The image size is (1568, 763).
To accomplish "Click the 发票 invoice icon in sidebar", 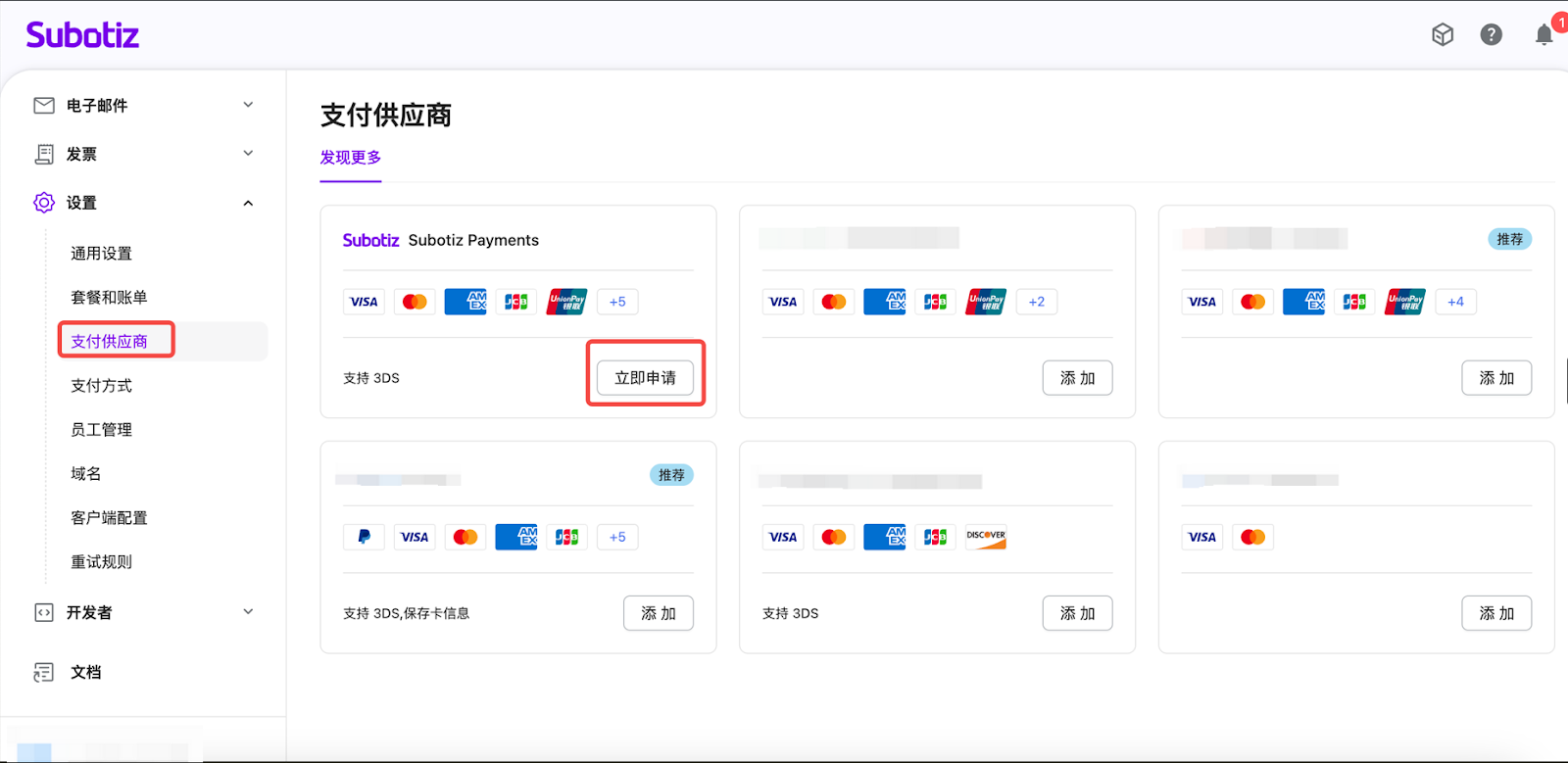I will pyautogui.click(x=44, y=154).
